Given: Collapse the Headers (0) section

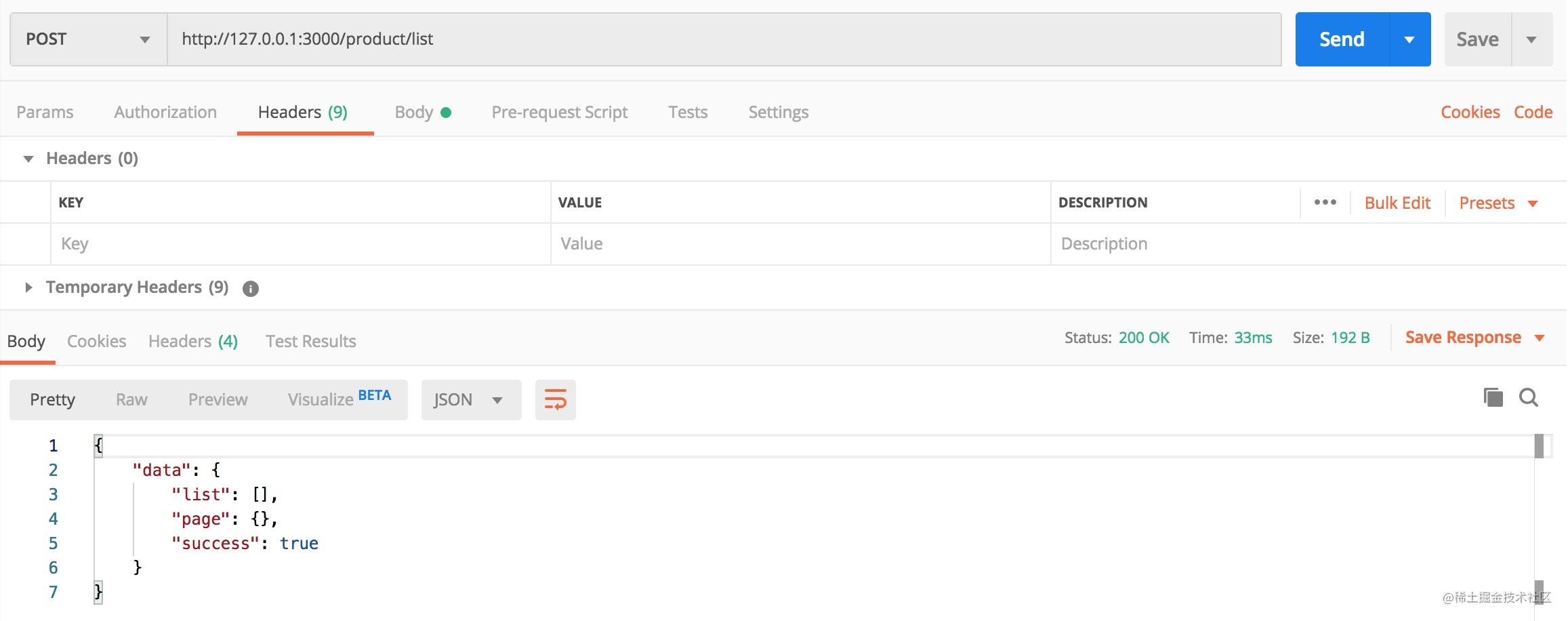Looking at the screenshot, I should tap(28, 159).
